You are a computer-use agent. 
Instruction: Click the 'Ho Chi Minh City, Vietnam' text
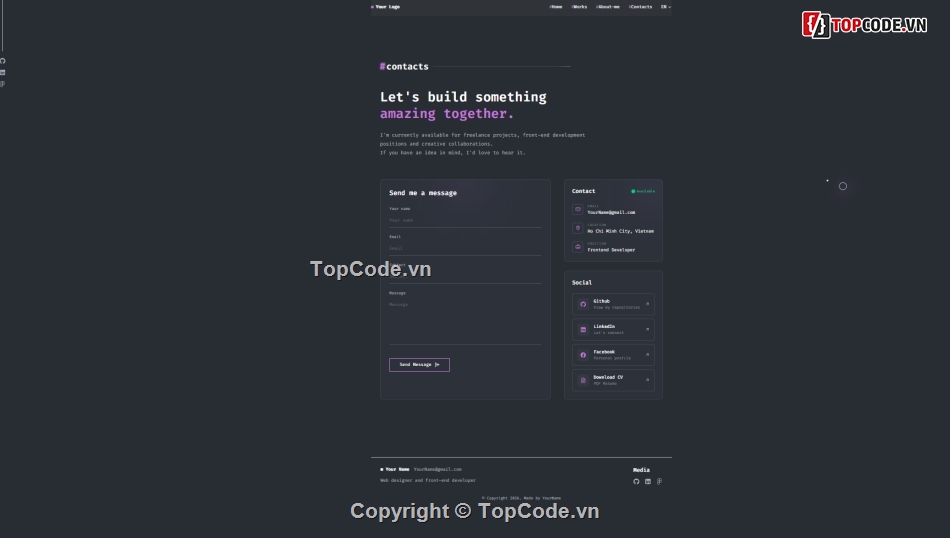click(620, 231)
